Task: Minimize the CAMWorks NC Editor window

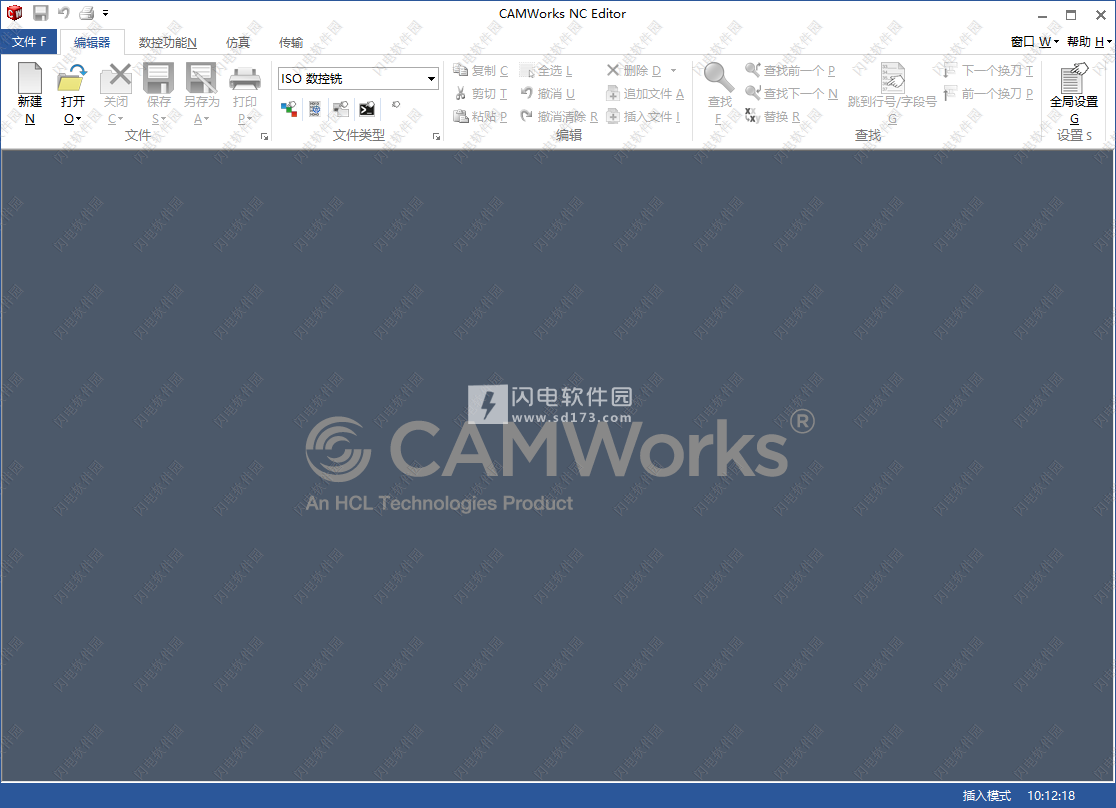Action: pyautogui.click(x=1042, y=14)
